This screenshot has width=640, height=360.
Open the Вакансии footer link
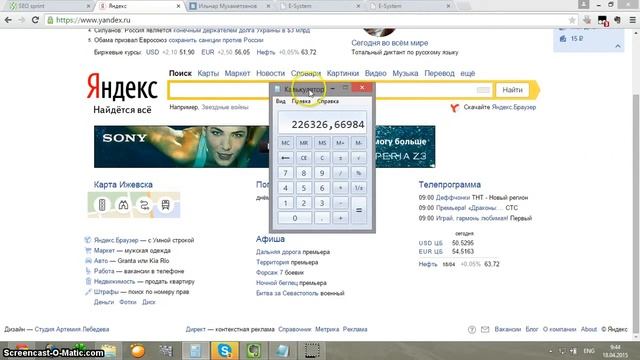click(508, 329)
